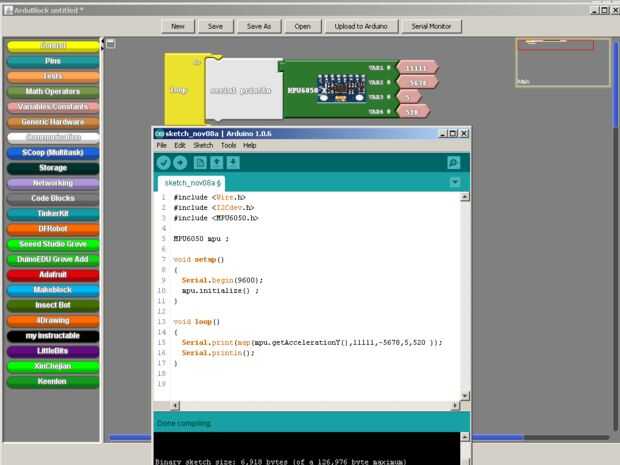620x465 pixels.
Task: Click the 5 value block
Action: [408, 97]
